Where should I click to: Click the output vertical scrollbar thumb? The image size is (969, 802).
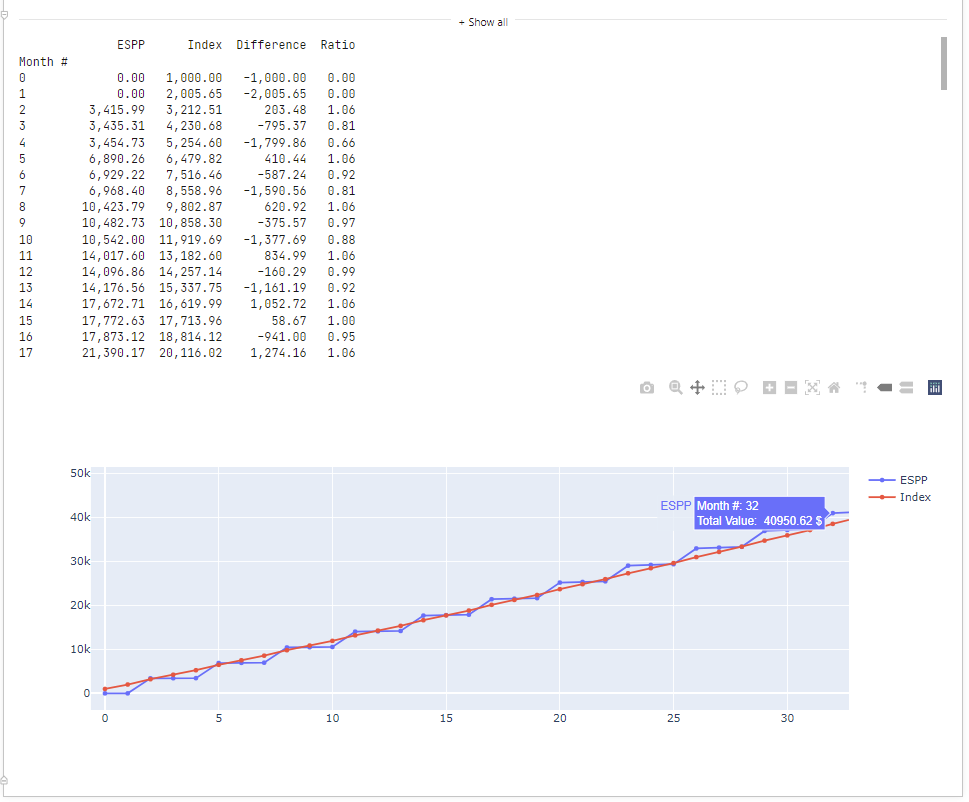click(x=944, y=63)
